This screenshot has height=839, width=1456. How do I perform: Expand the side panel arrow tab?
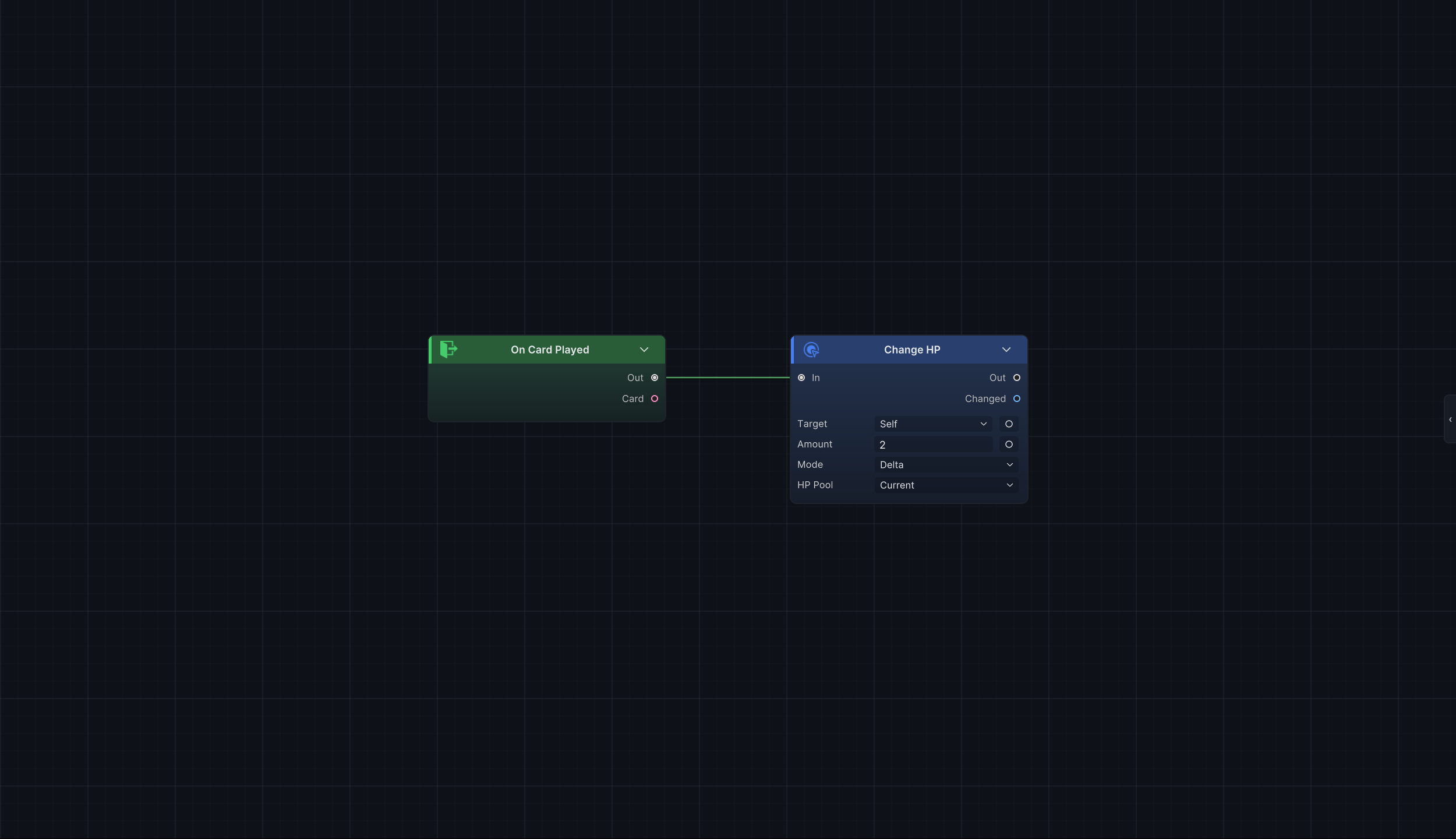[1450, 419]
